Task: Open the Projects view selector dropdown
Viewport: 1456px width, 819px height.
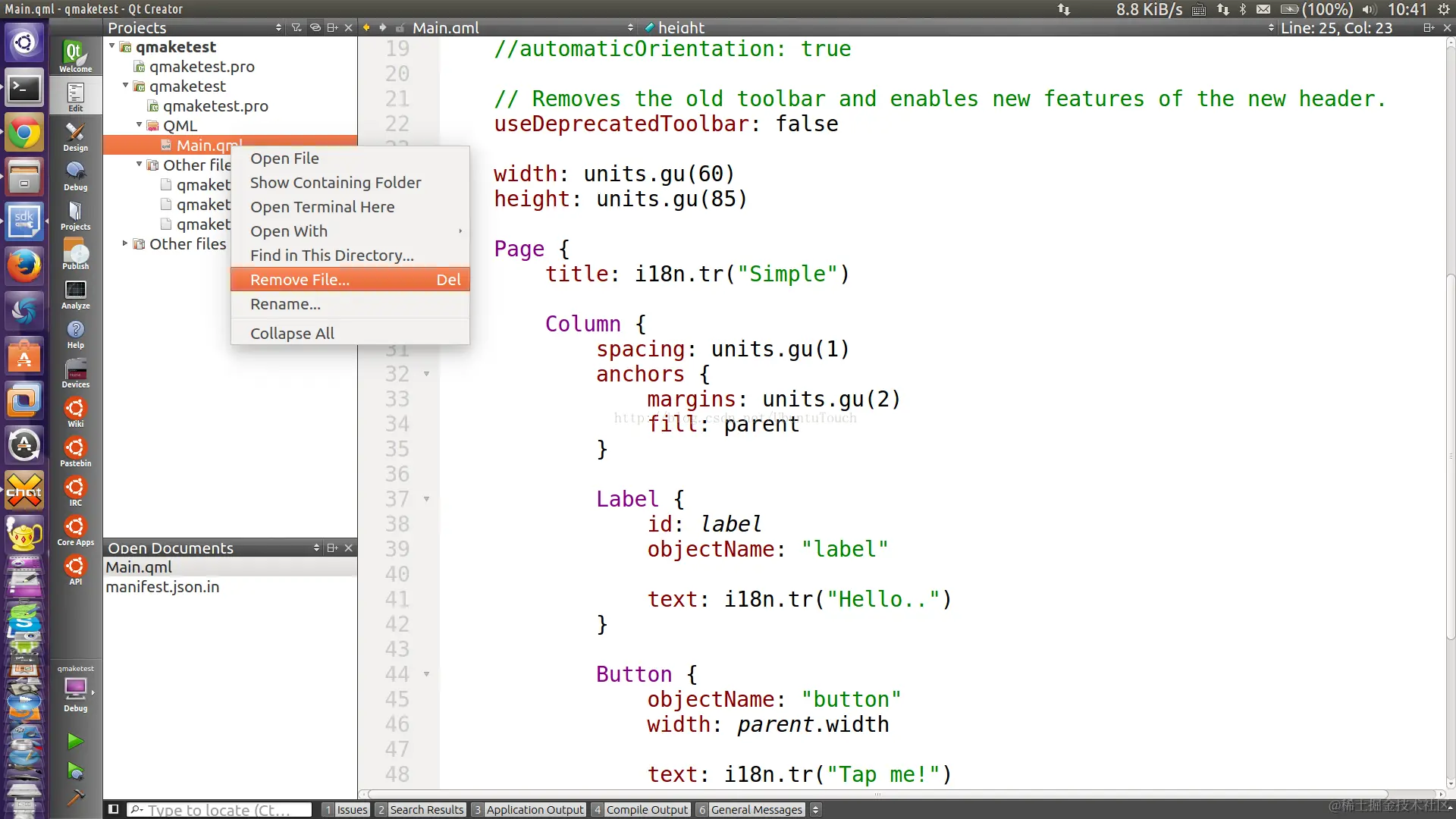Action: click(x=278, y=28)
